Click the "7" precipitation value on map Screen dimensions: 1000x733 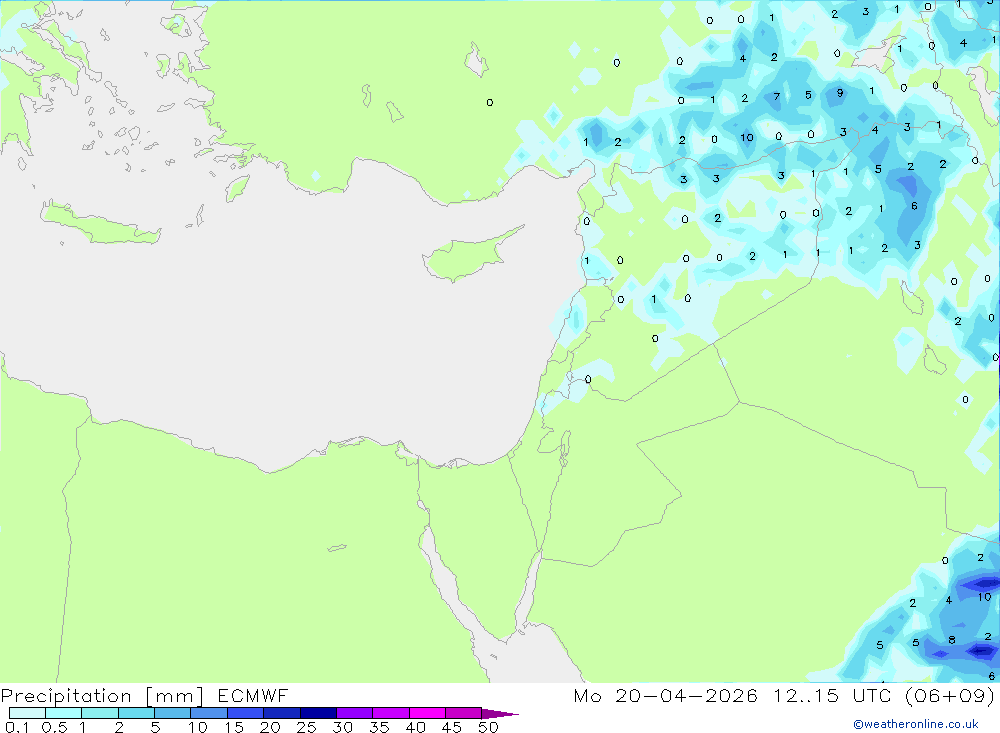tap(776, 97)
